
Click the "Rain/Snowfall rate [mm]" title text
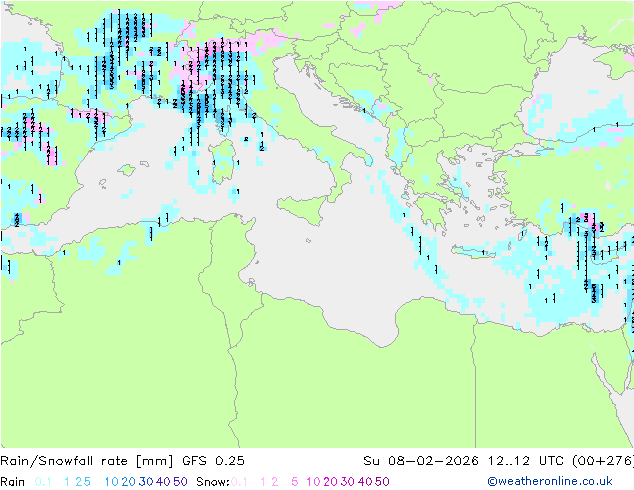(87, 461)
